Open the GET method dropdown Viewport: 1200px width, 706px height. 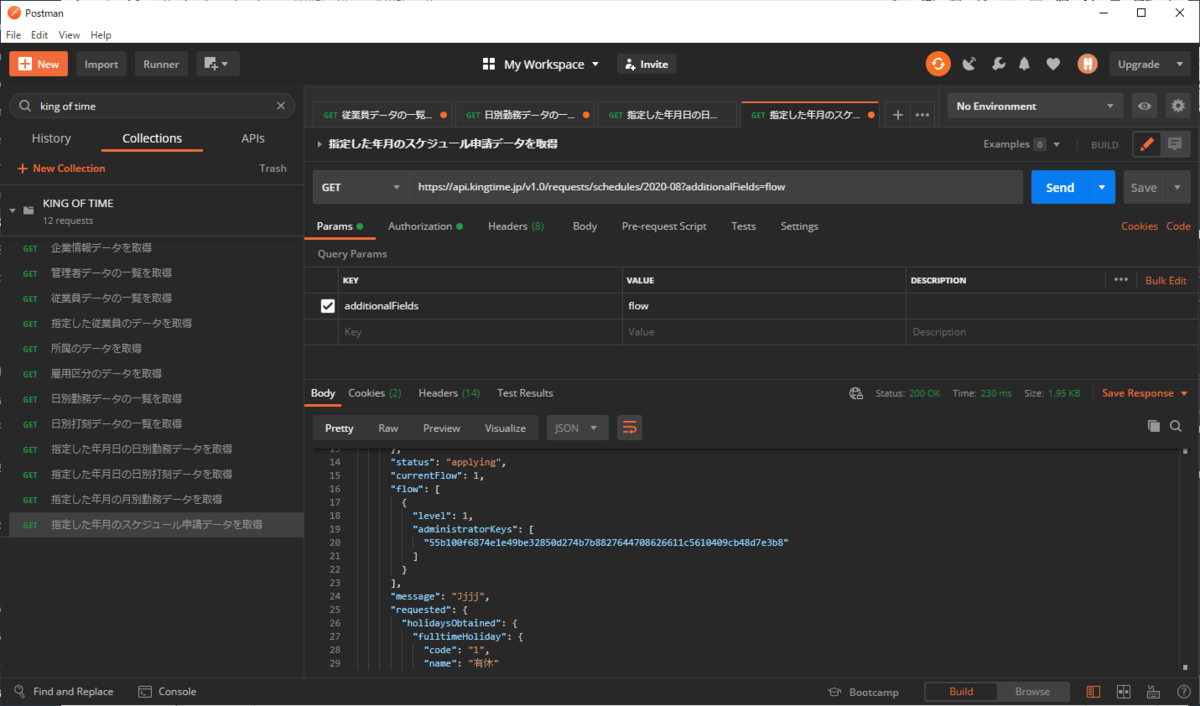tap(360, 187)
